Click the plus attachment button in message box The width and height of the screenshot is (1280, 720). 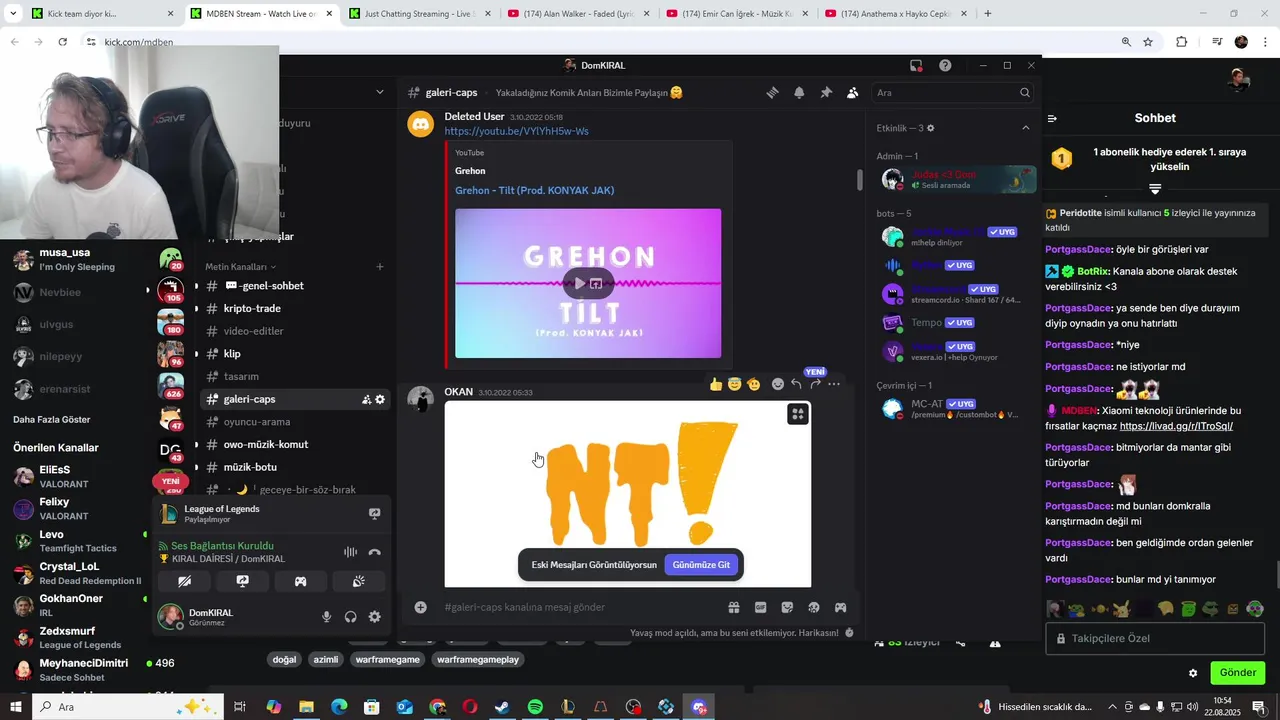(421, 607)
